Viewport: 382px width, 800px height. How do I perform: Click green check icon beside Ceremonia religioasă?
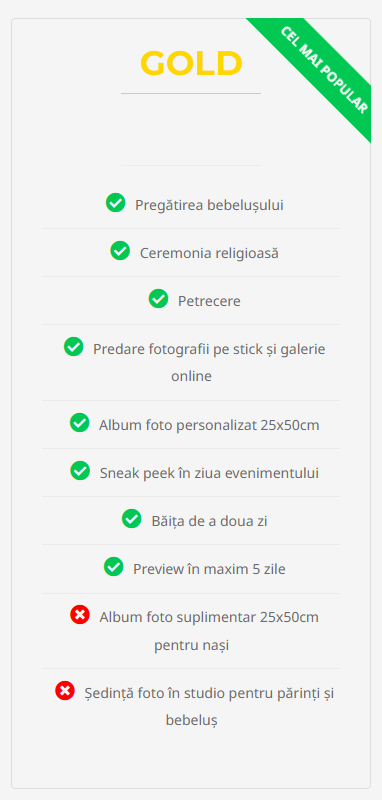120,251
